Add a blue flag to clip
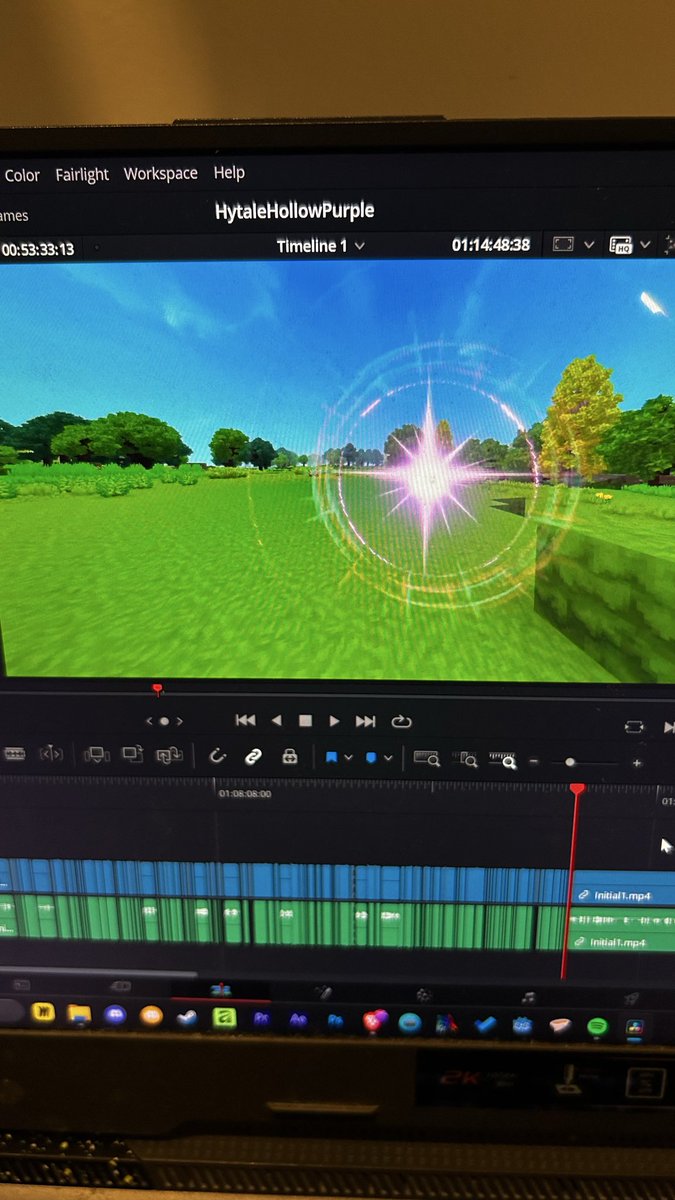 point(332,758)
